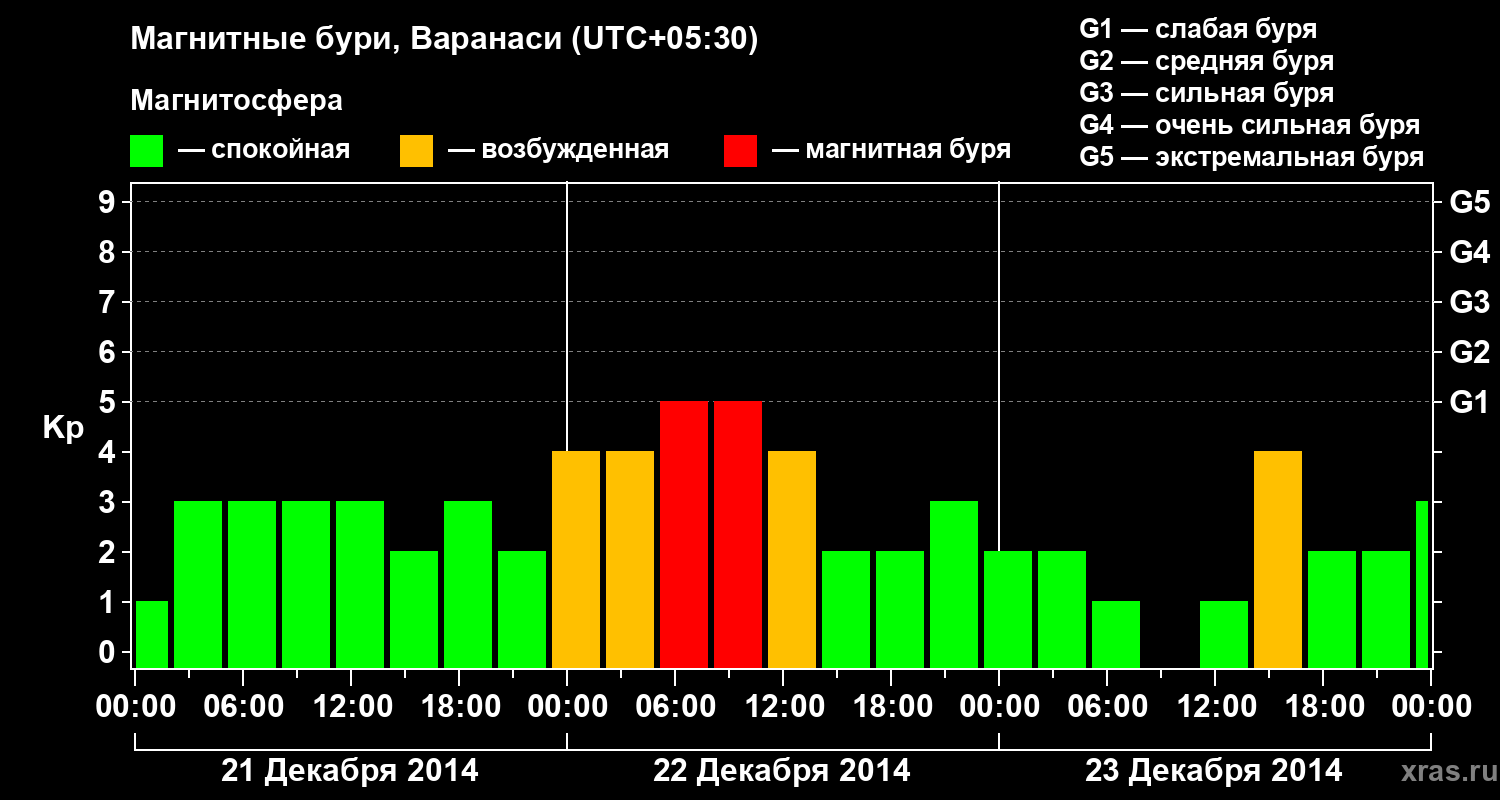Click the green 'спокойная' legend swatch
The image size is (1500, 800).
147,151
